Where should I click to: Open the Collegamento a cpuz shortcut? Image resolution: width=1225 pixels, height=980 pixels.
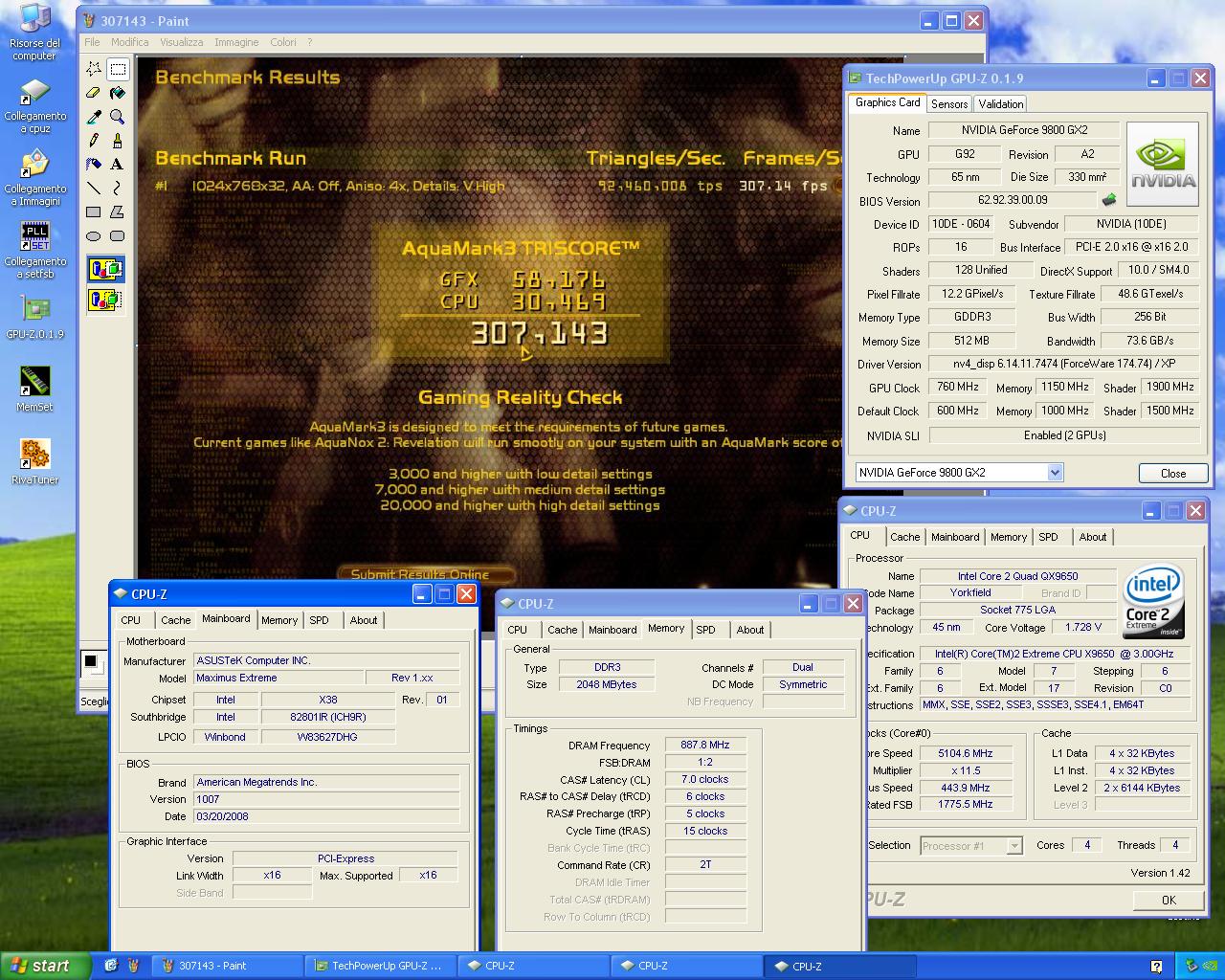point(34,105)
